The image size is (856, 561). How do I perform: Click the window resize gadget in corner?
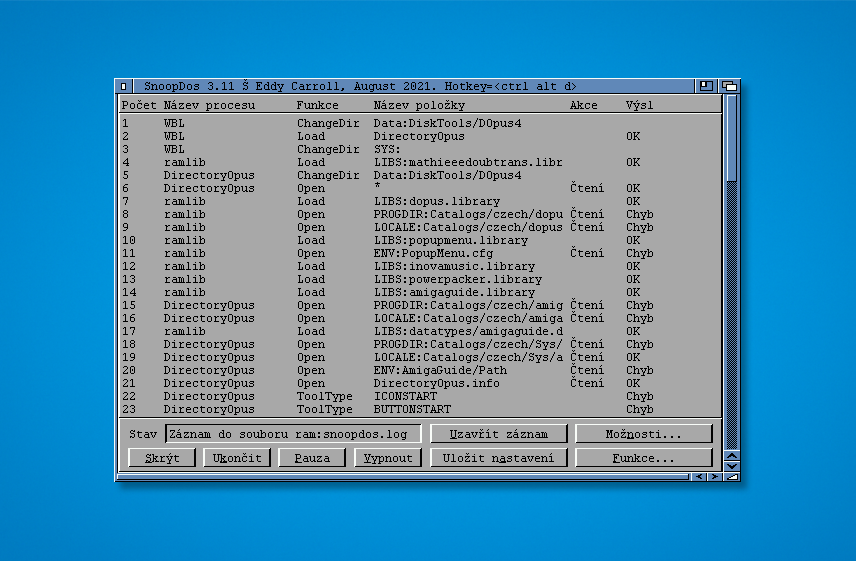(731, 477)
